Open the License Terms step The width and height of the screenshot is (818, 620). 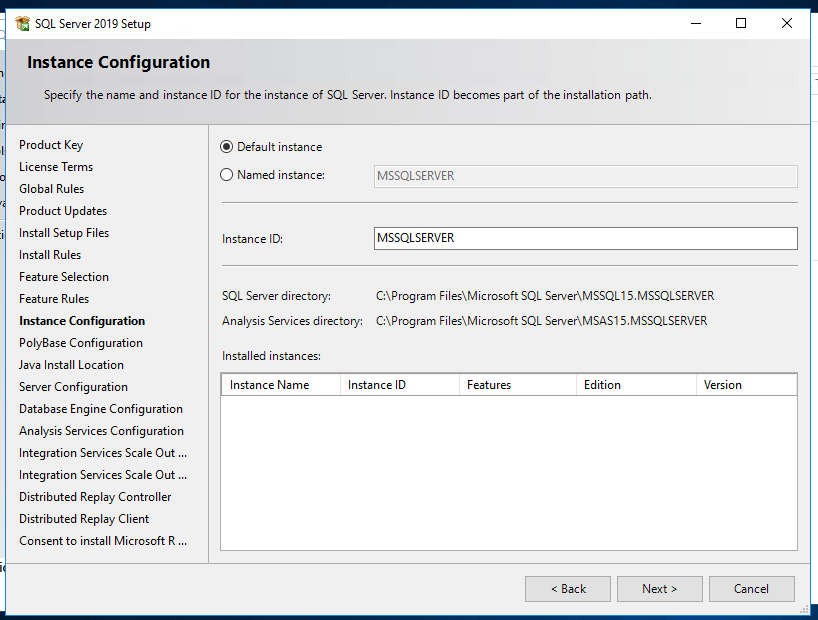click(56, 167)
